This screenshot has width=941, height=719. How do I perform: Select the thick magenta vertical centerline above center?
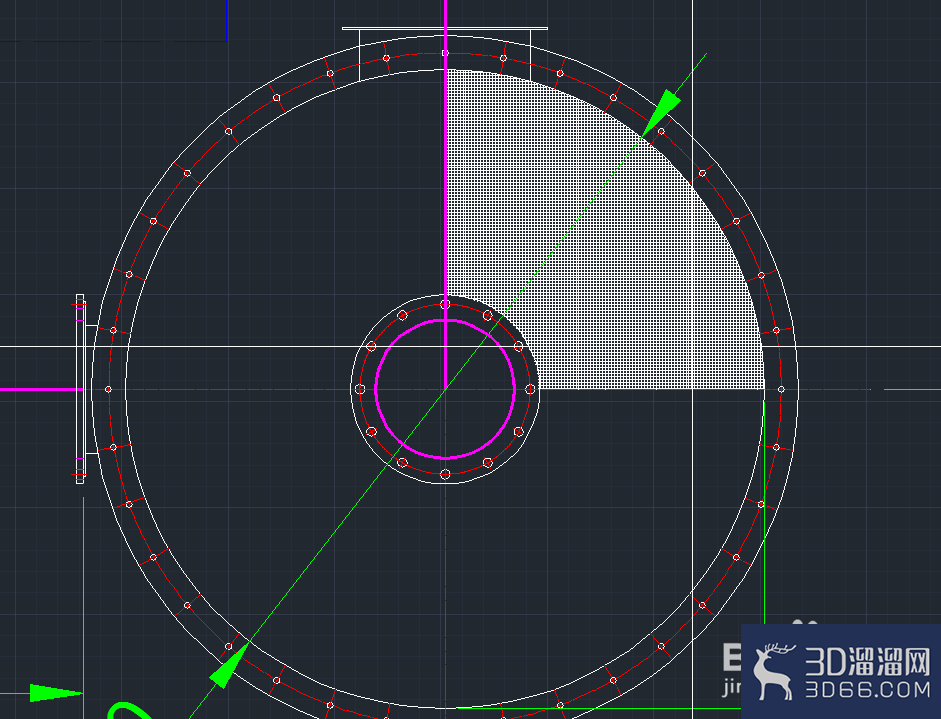click(x=445, y=195)
